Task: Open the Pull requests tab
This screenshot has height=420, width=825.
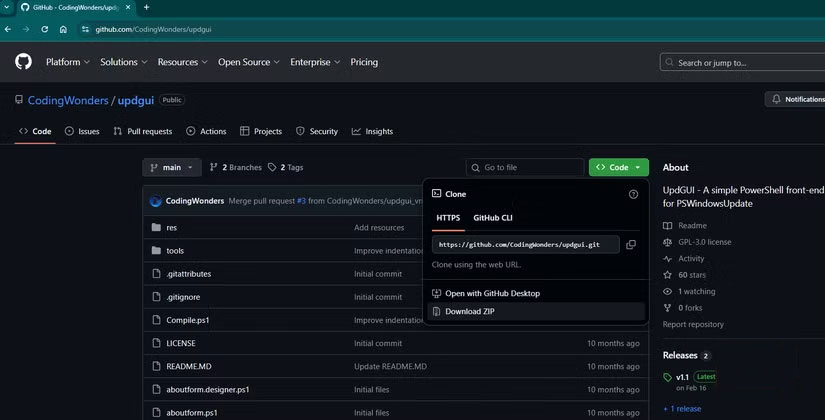Action: click(x=143, y=131)
